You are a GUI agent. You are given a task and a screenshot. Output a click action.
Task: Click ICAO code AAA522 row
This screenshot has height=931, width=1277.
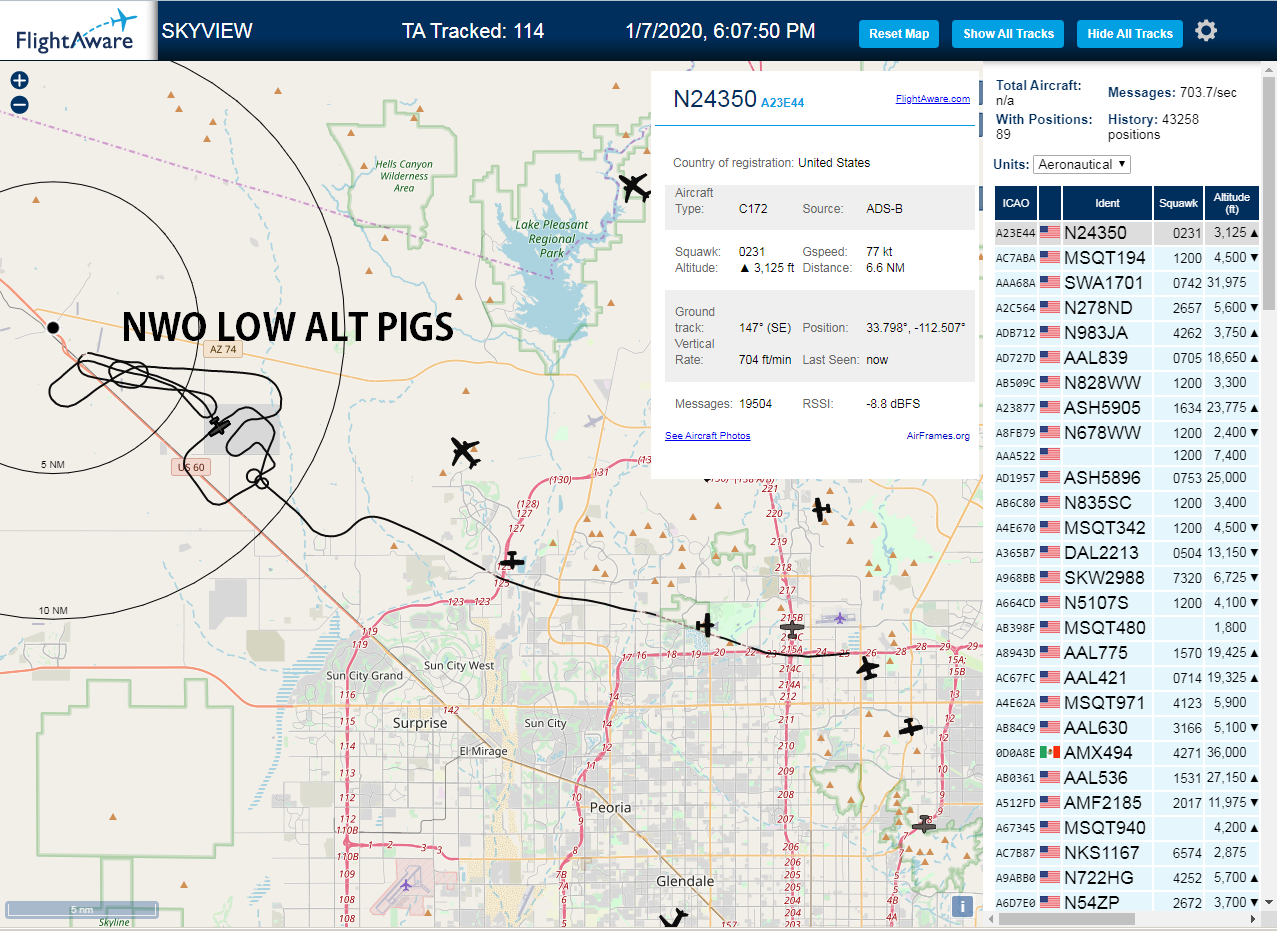[1013, 455]
